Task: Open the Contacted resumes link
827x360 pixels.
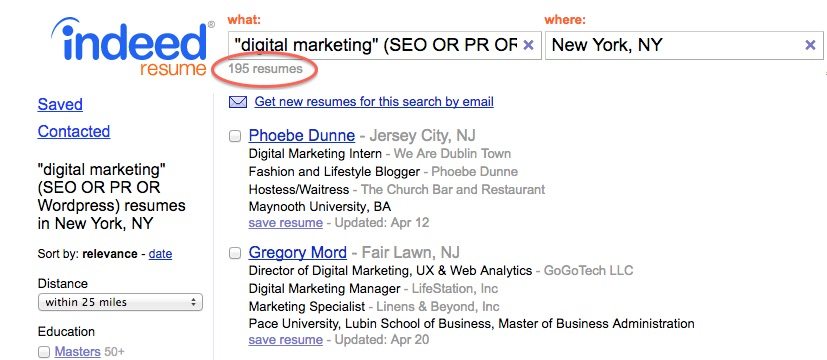Action: 74,131
